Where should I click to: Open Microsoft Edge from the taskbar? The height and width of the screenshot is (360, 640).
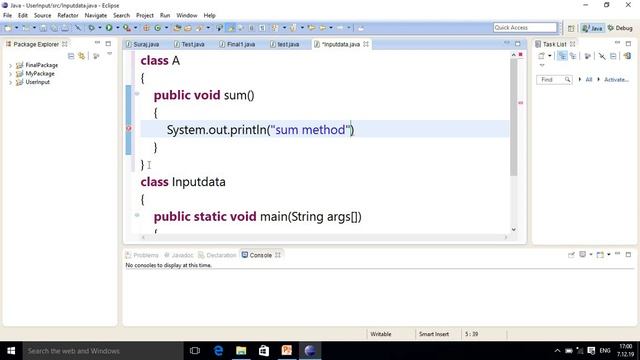click(218, 351)
